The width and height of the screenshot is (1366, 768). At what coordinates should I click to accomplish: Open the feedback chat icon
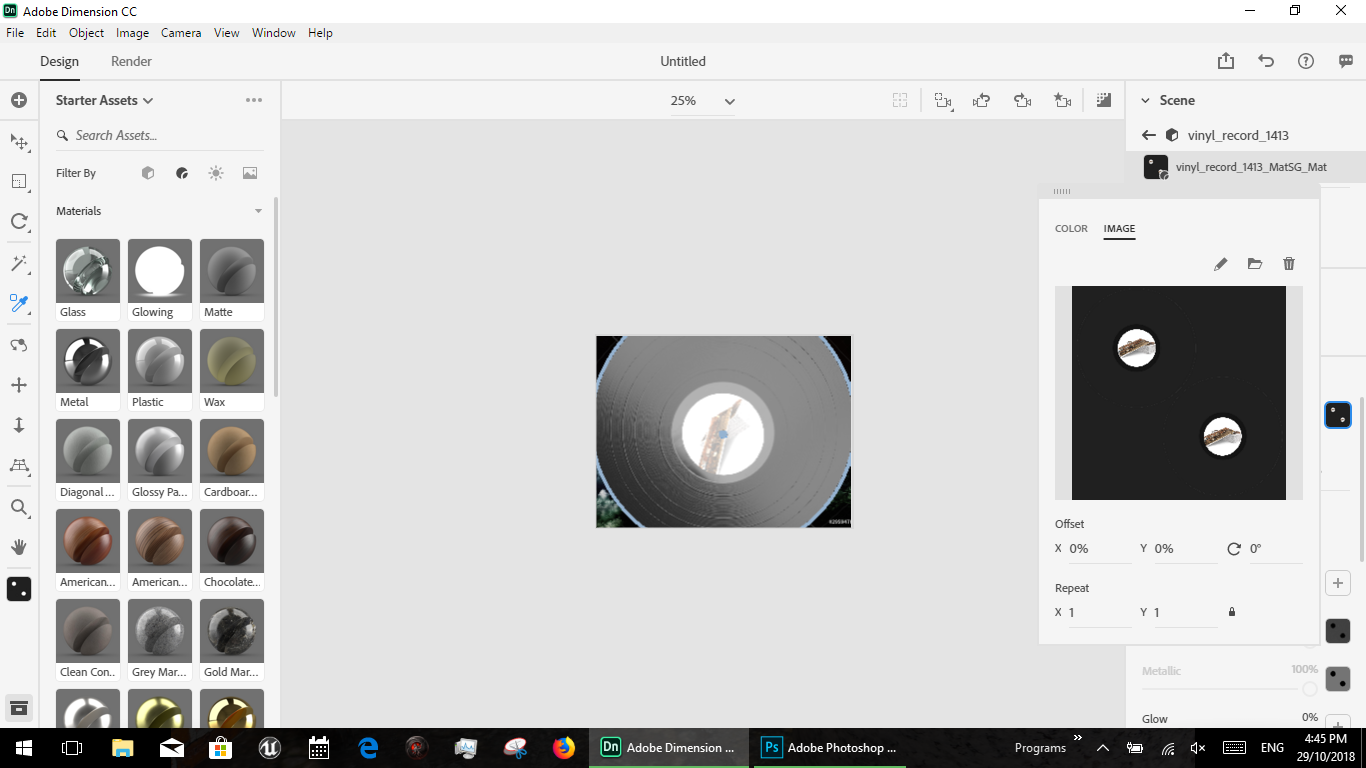click(x=1346, y=61)
